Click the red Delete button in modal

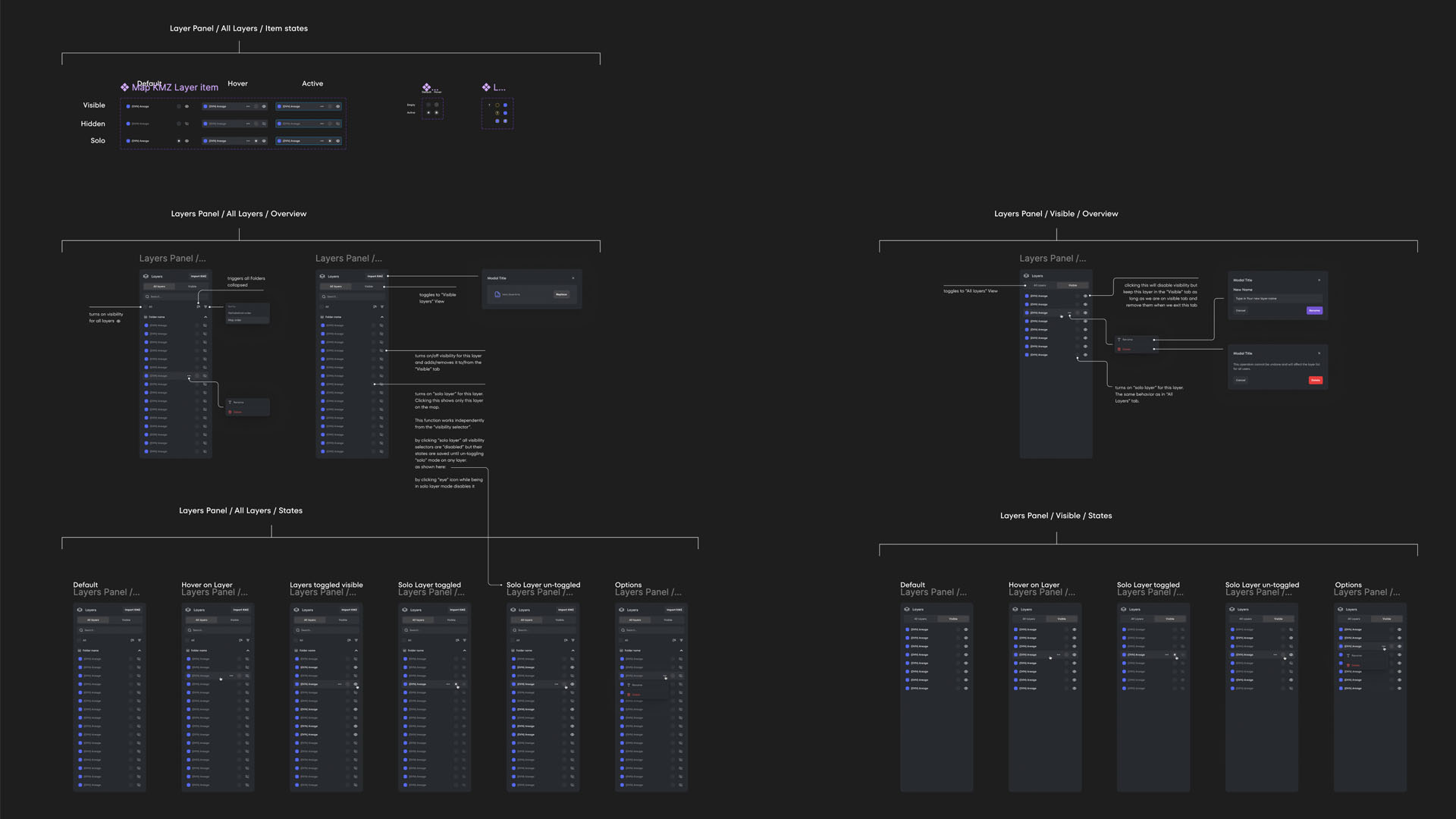point(1316,381)
